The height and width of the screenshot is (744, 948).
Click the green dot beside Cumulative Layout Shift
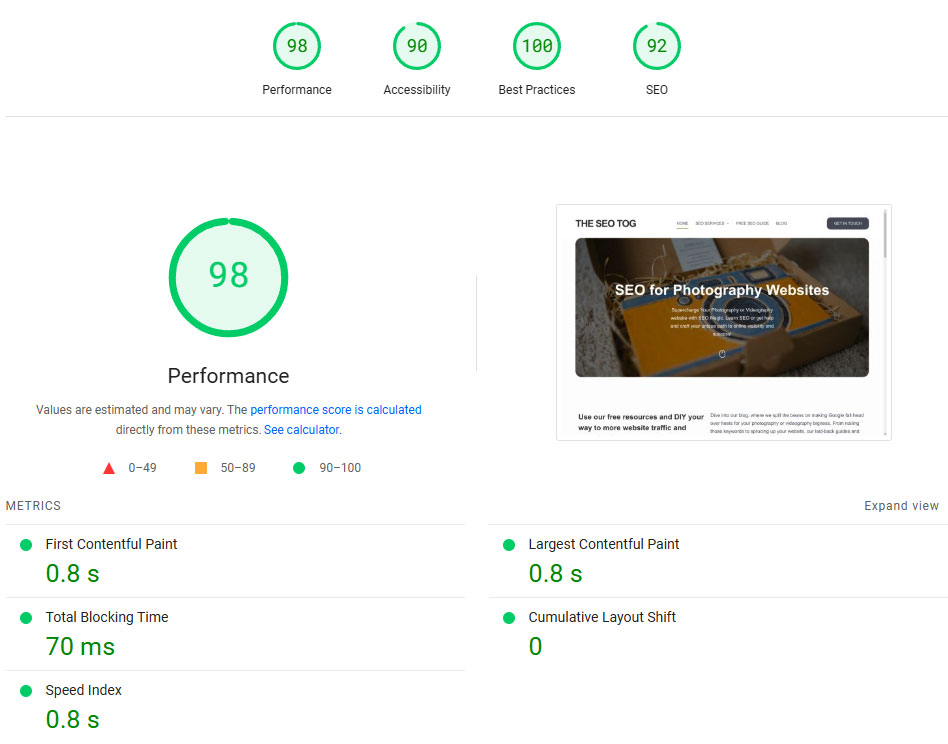coord(507,617)
